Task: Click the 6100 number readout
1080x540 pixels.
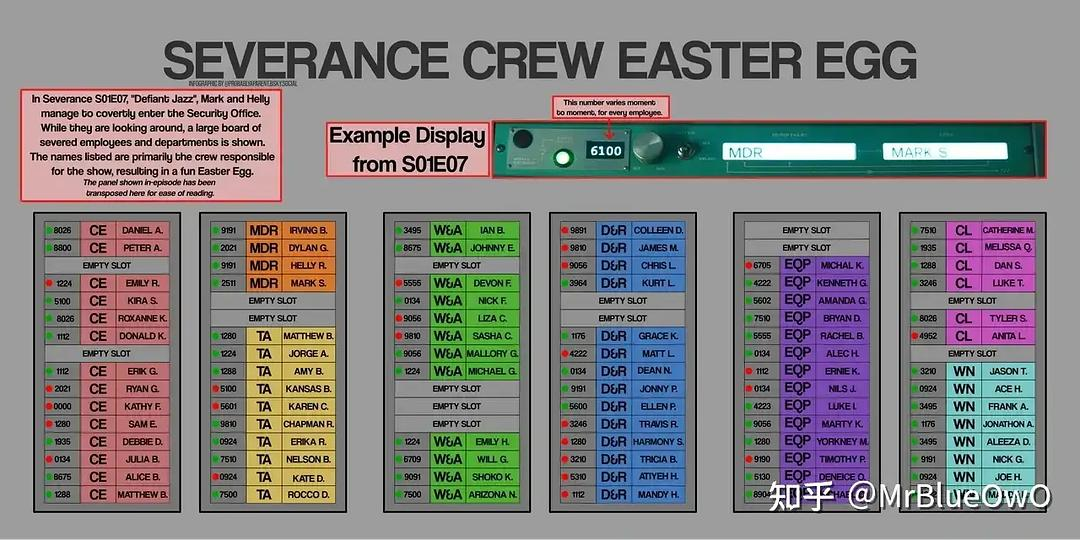Action: [x=604, y=151]
